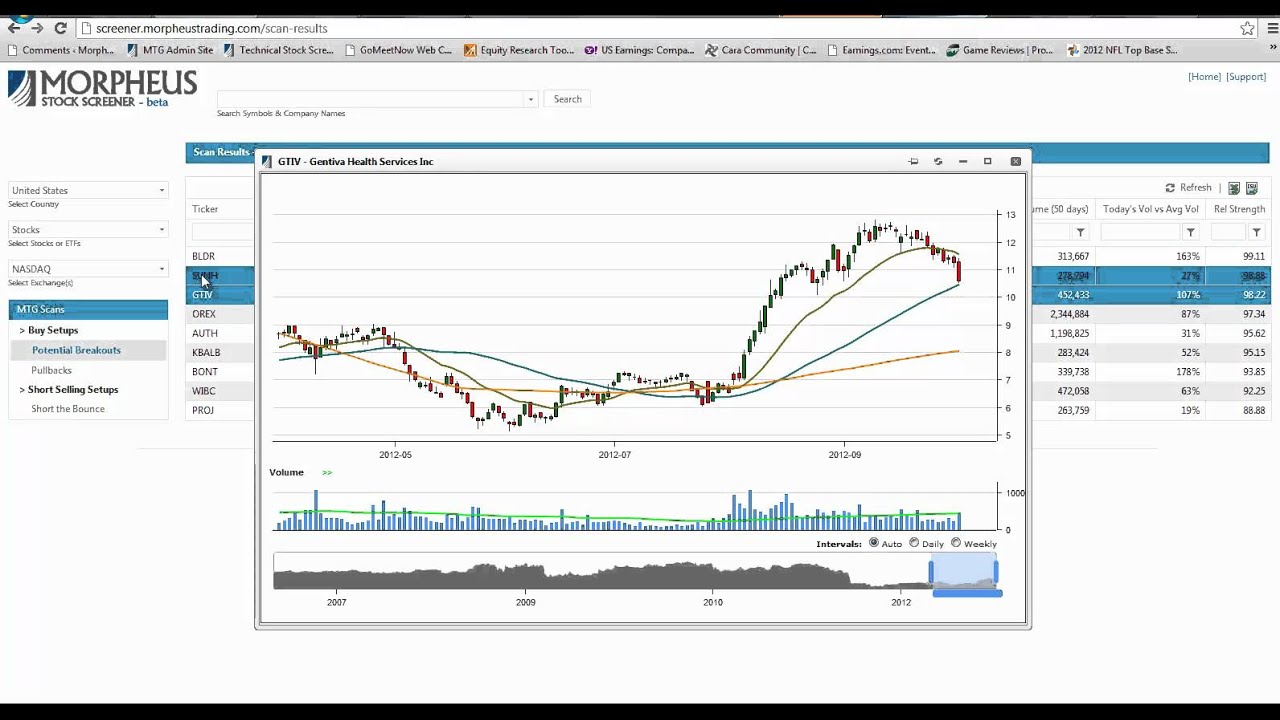Viewport: 1280px width, 720px height.
Task: Maximize the GTIV chart popup
Action: 987,161
